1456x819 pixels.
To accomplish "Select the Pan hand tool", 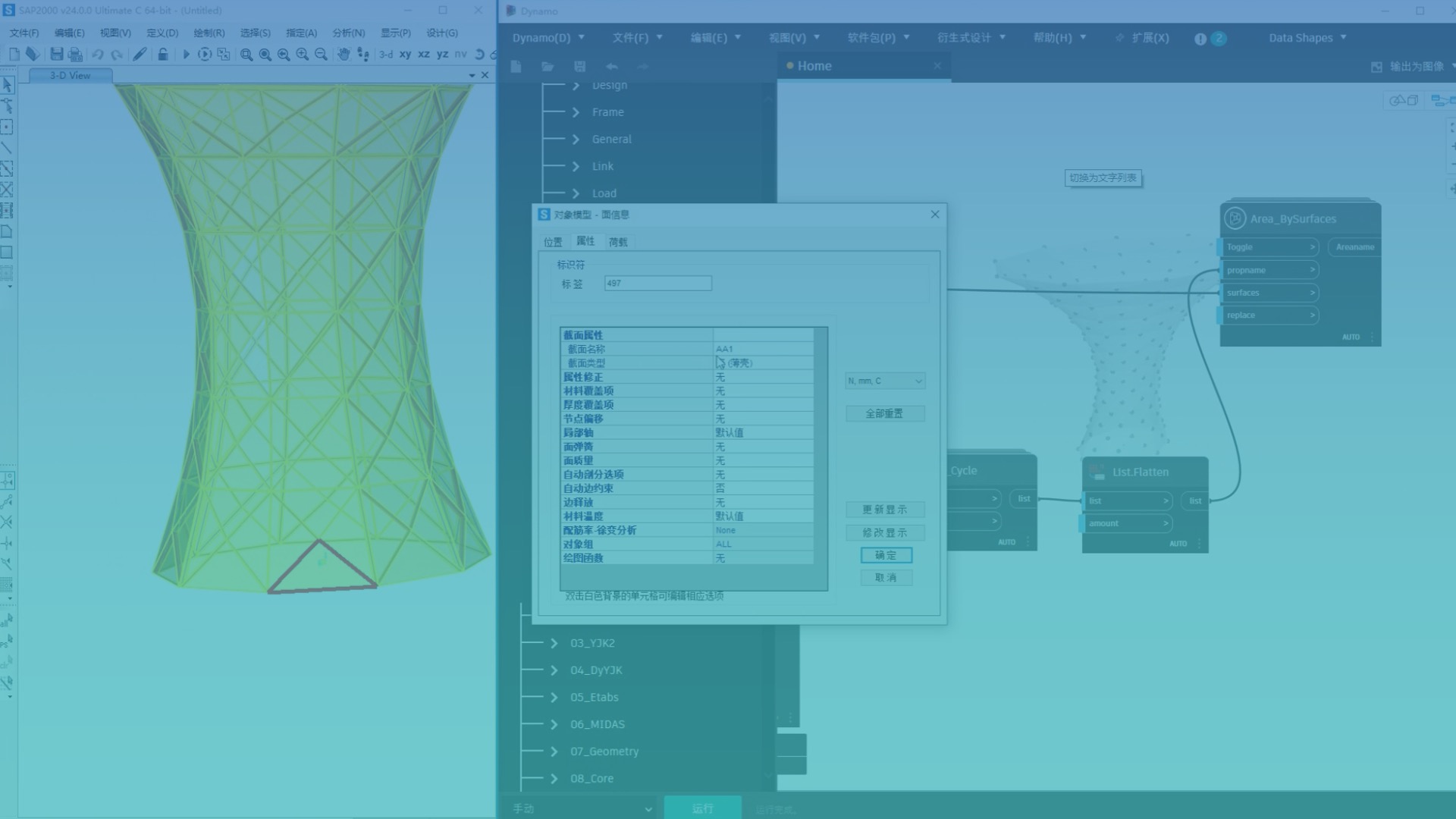I will coord(344,54).
